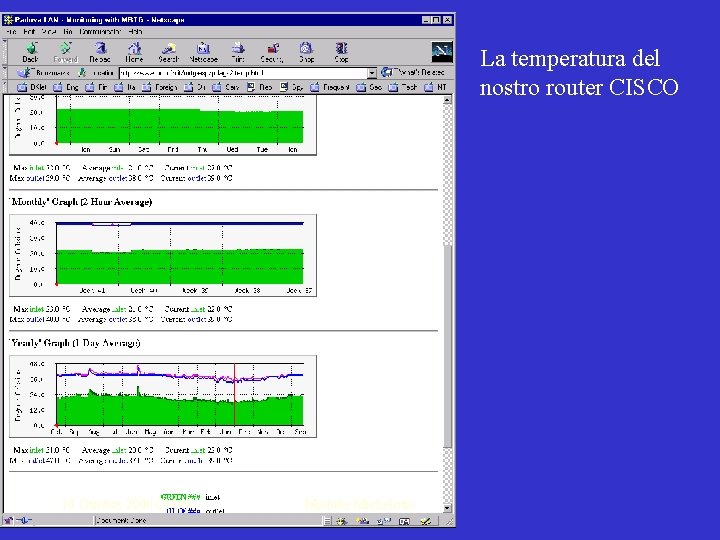This screenshot has height=540, width=720.
Task: Click the vertical scrollbar down arrow
Action: [447, 508]
